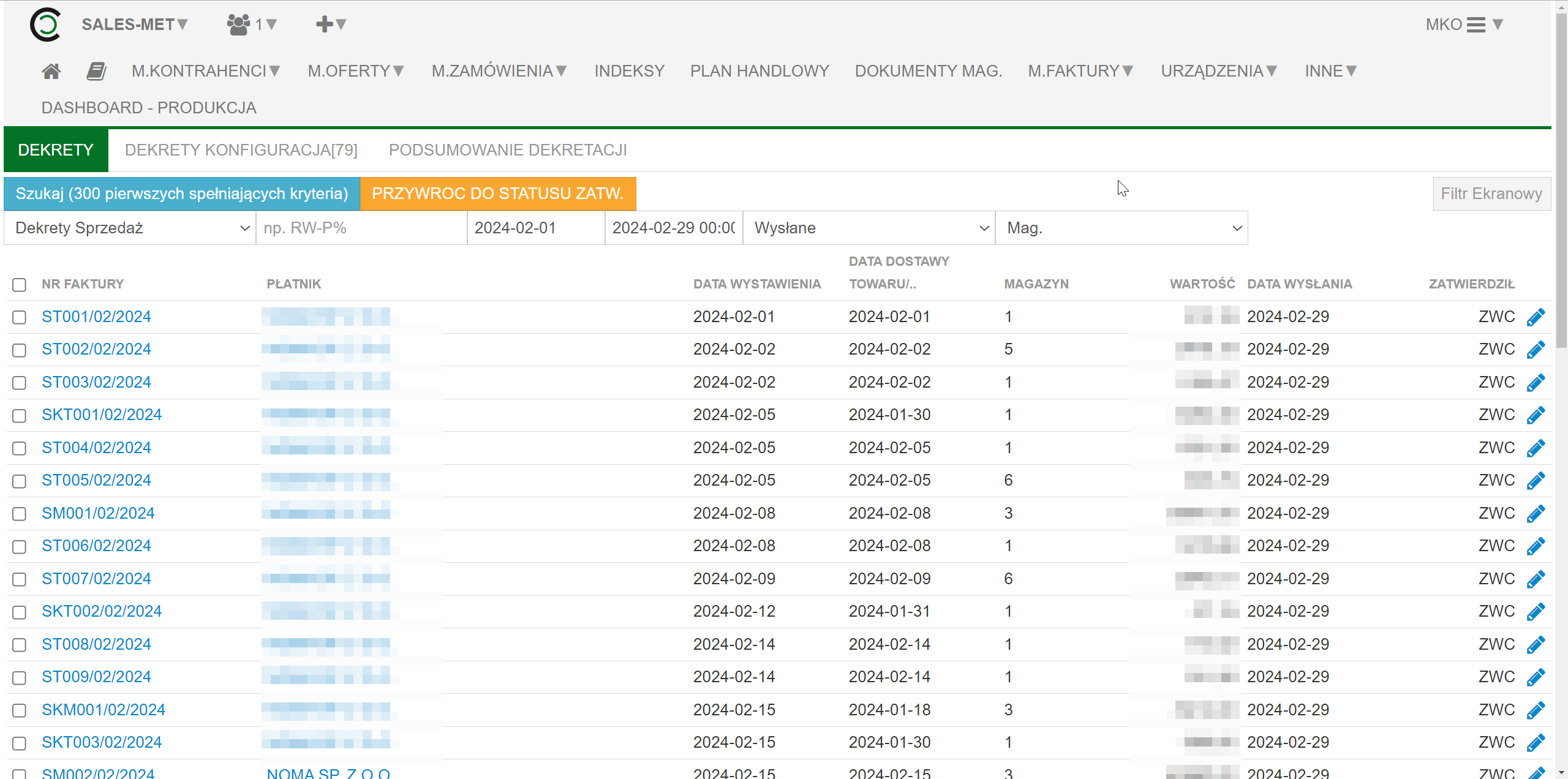Open the book manual icon
Image resolution: width=1568 pixels, height=779 pixels.
click(96, 72)
